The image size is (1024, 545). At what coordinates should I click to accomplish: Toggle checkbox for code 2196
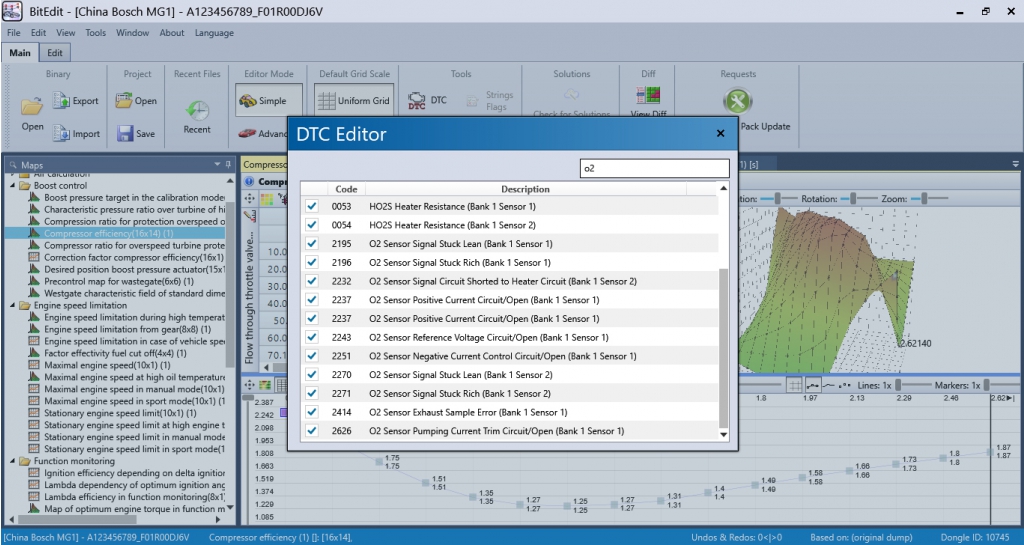coord(312,262)
